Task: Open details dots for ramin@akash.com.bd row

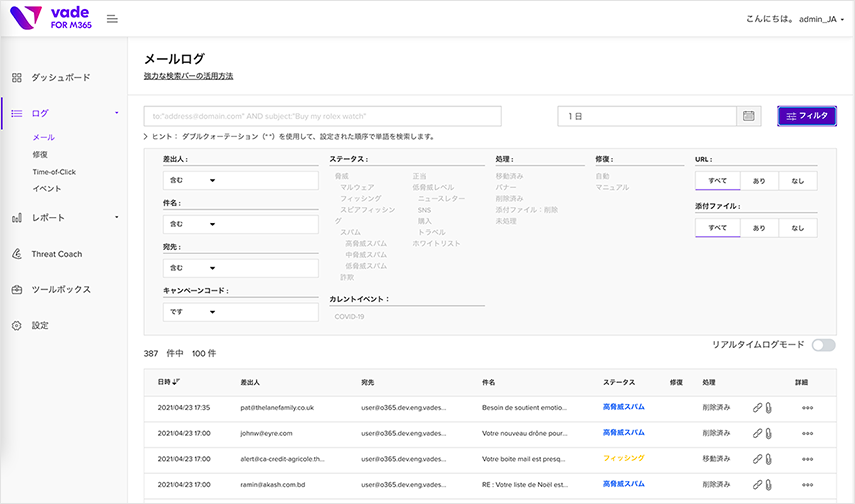Action: (x=808, y=485)
